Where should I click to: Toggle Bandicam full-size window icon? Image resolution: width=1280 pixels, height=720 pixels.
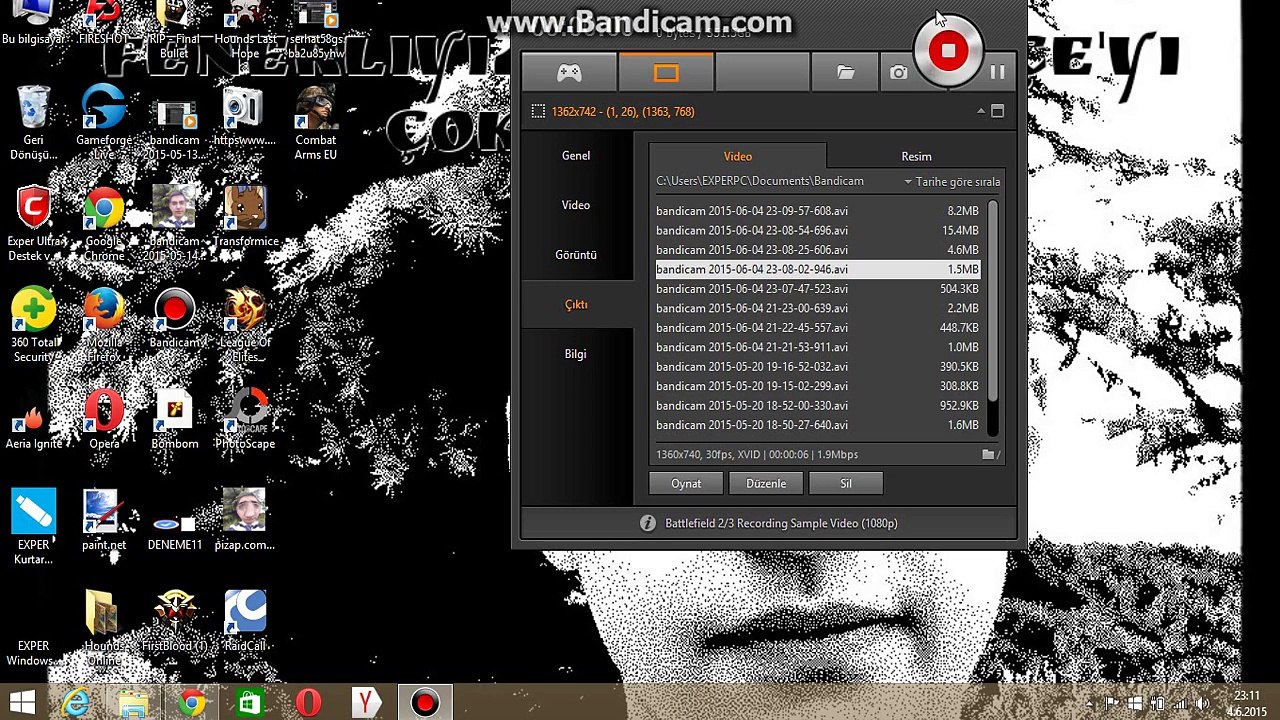[x=997, y=111]
